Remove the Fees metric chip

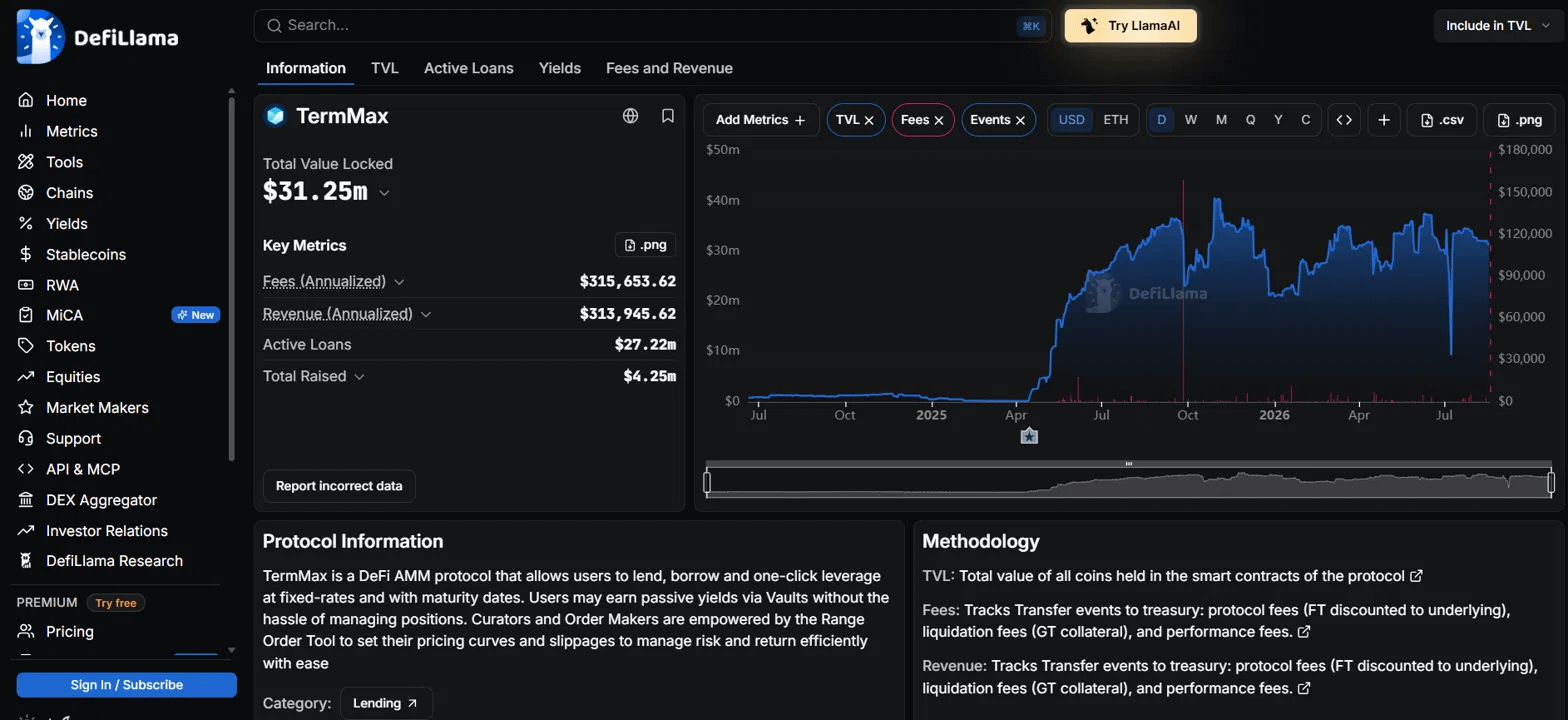(x=940, y=120)
